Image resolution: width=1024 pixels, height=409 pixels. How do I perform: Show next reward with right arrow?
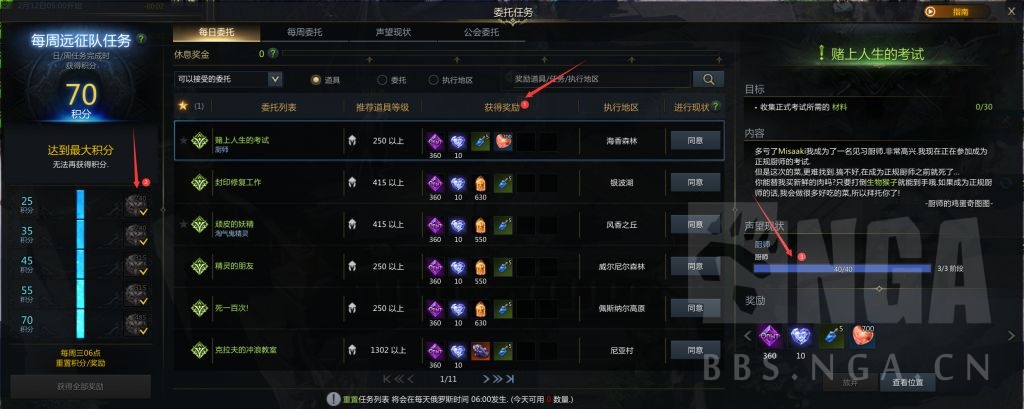(x=1012, y=336)
